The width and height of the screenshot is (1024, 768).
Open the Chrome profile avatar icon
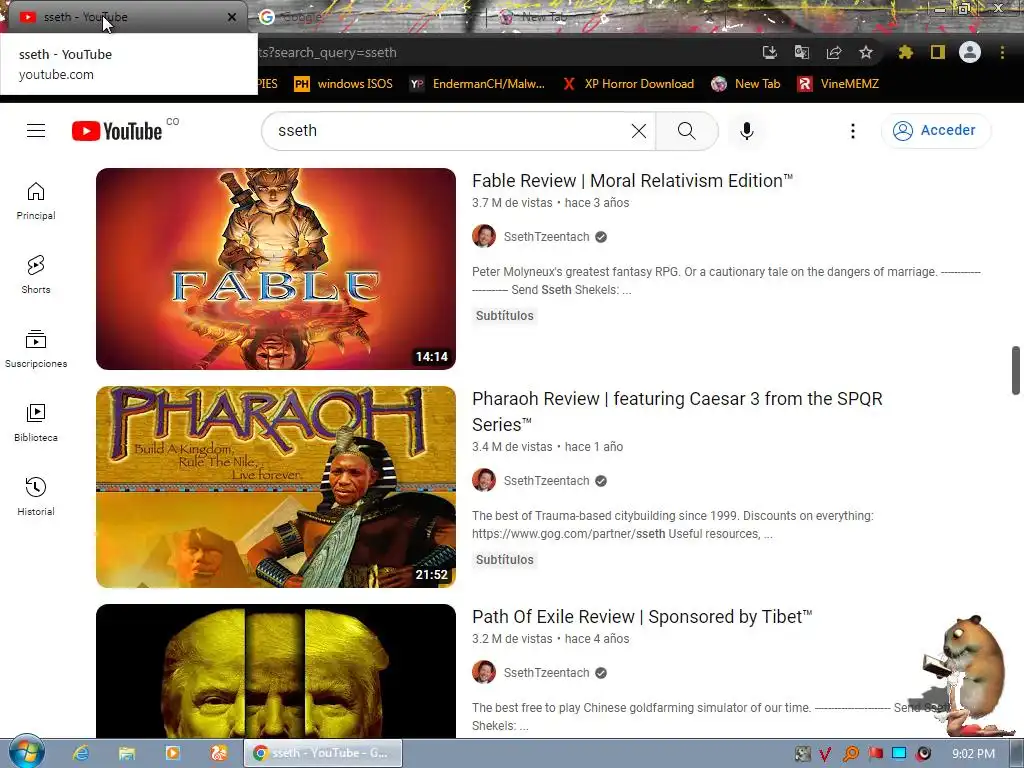970,52
